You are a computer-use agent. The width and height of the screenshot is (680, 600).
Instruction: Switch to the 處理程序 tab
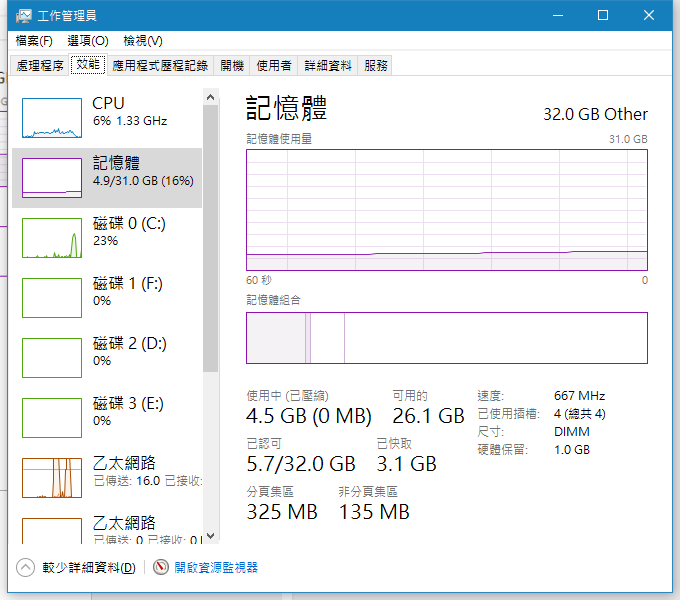40,65
